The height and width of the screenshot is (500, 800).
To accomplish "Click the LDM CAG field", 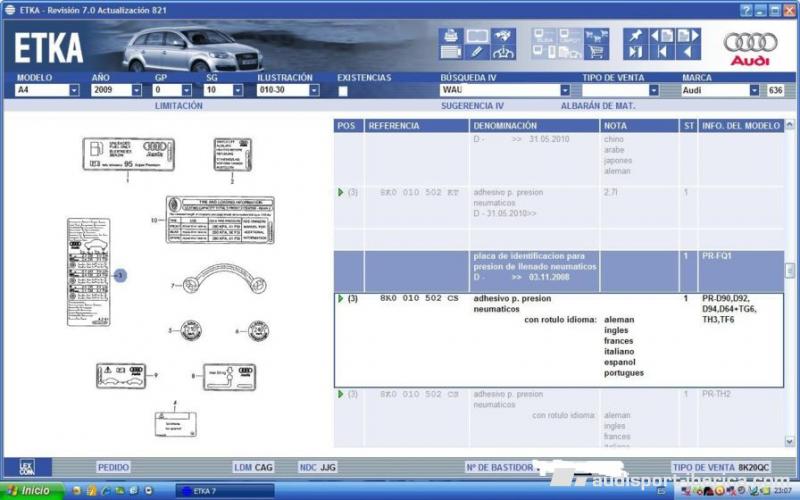I will click(253, 467).
